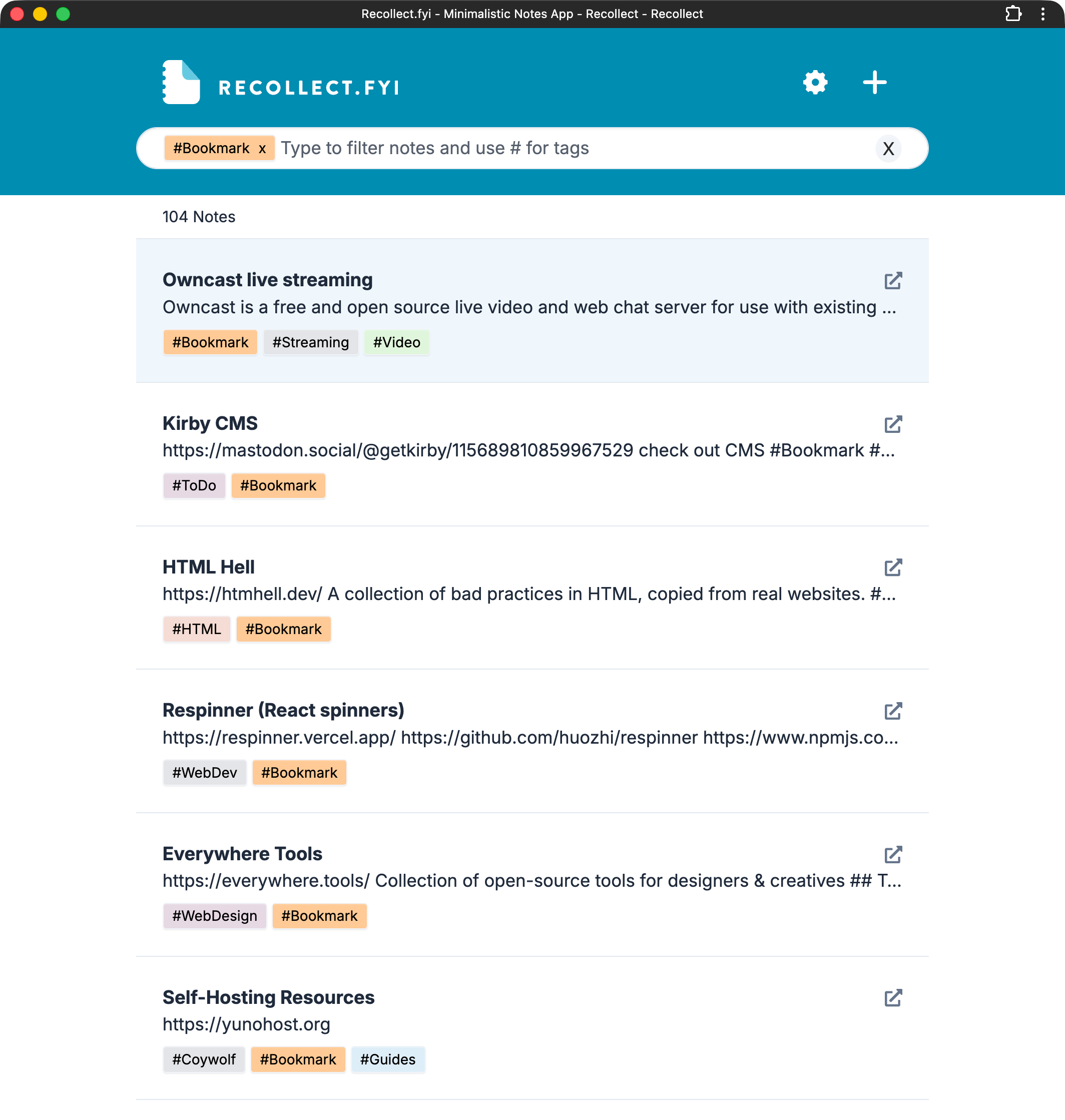Toggle the #Video tag filter
This screenshot has width=1065, height=1120.
tap(396, 342)
